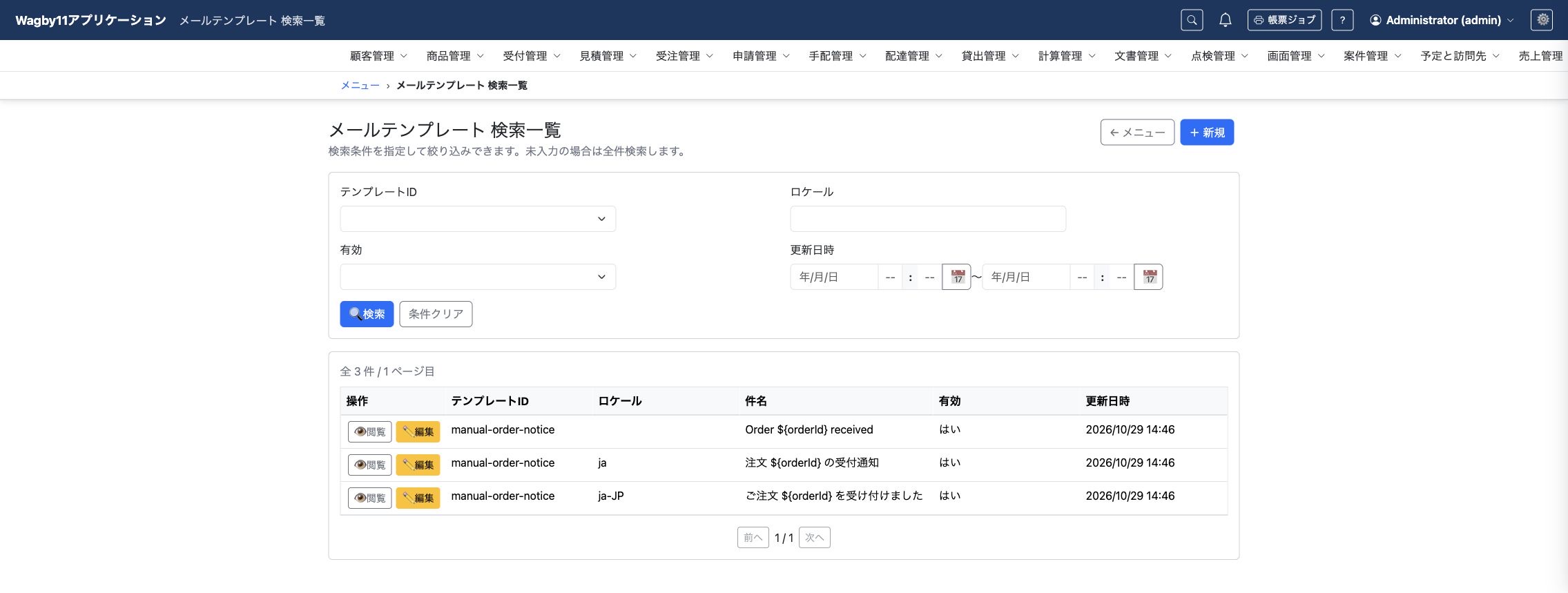Open the 見積管理 menu
This screenshot has height=593, width=1568.
click(608, 56)
